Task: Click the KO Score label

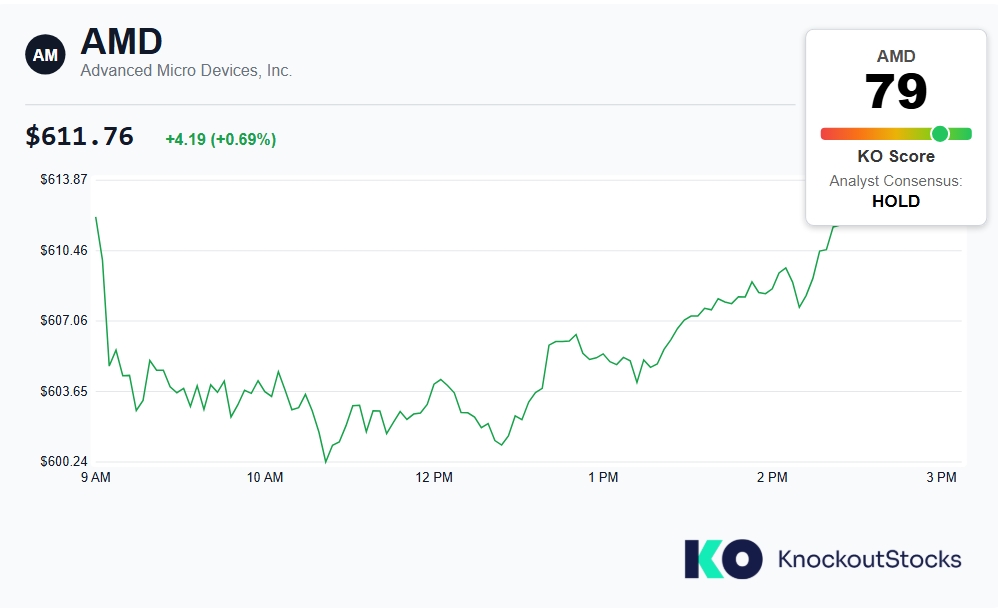Action: [x=896, y=156]
